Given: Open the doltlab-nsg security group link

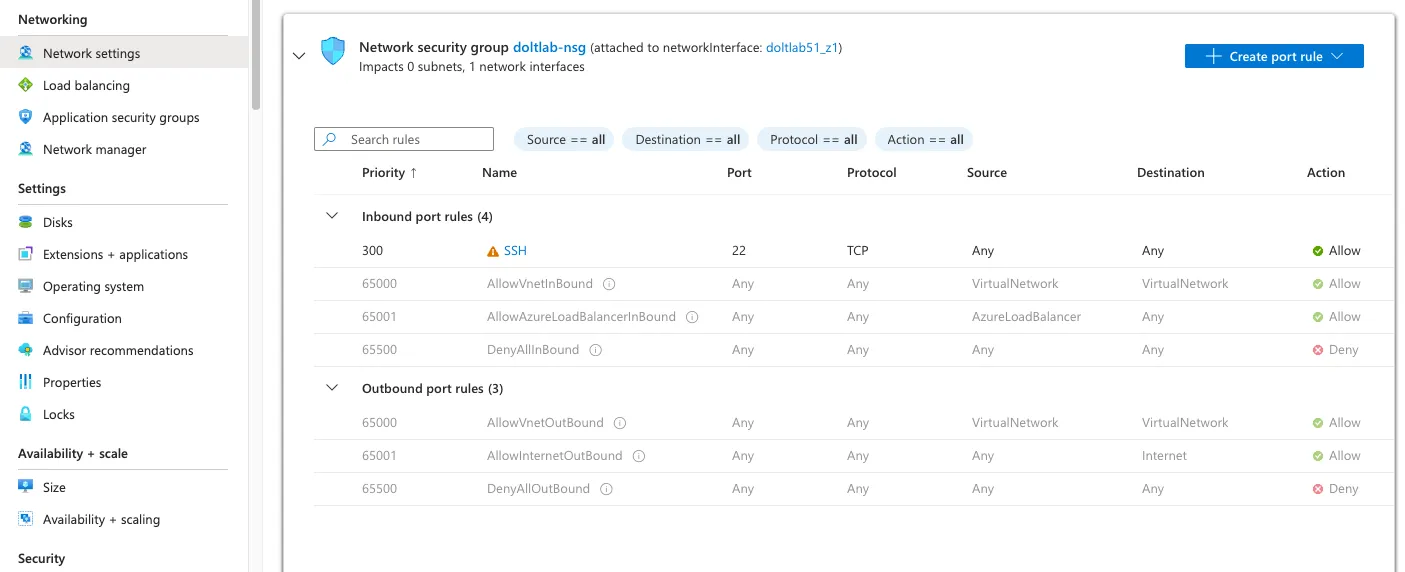Looking at the screenshot, I should point(549,48).
